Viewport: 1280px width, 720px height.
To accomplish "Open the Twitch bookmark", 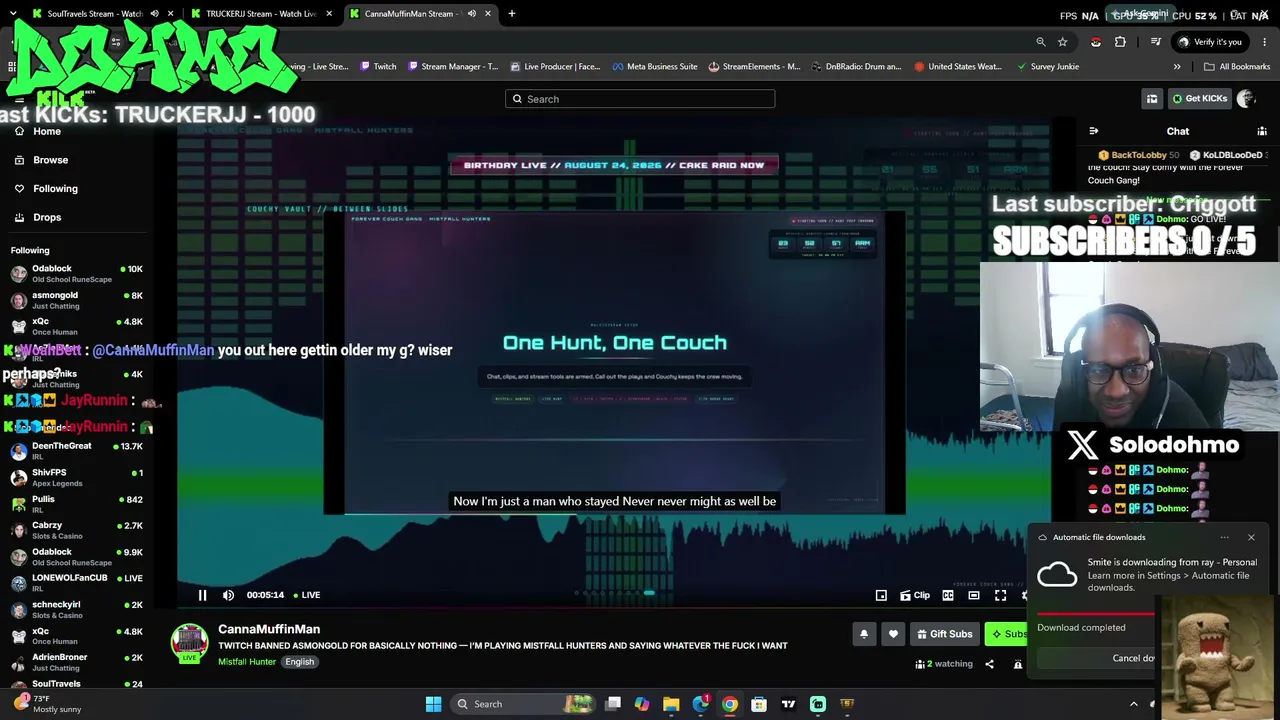I will pos(377,67).
